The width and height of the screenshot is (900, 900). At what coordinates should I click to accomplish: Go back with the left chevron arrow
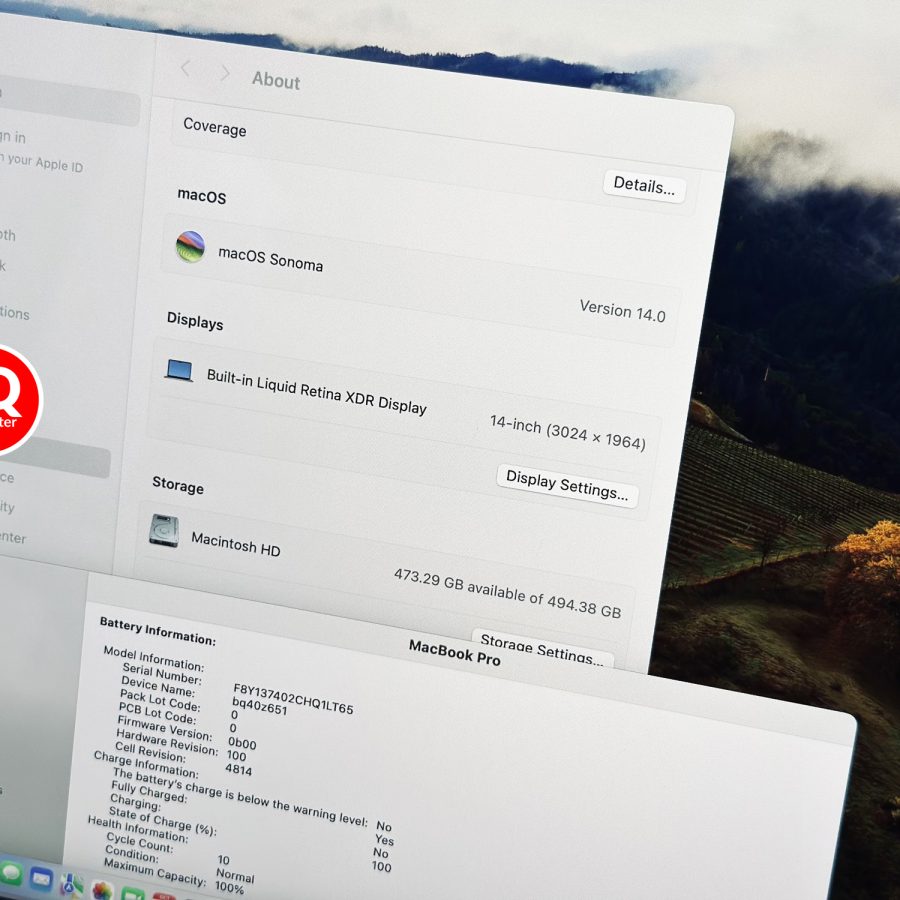coord(185,68)
